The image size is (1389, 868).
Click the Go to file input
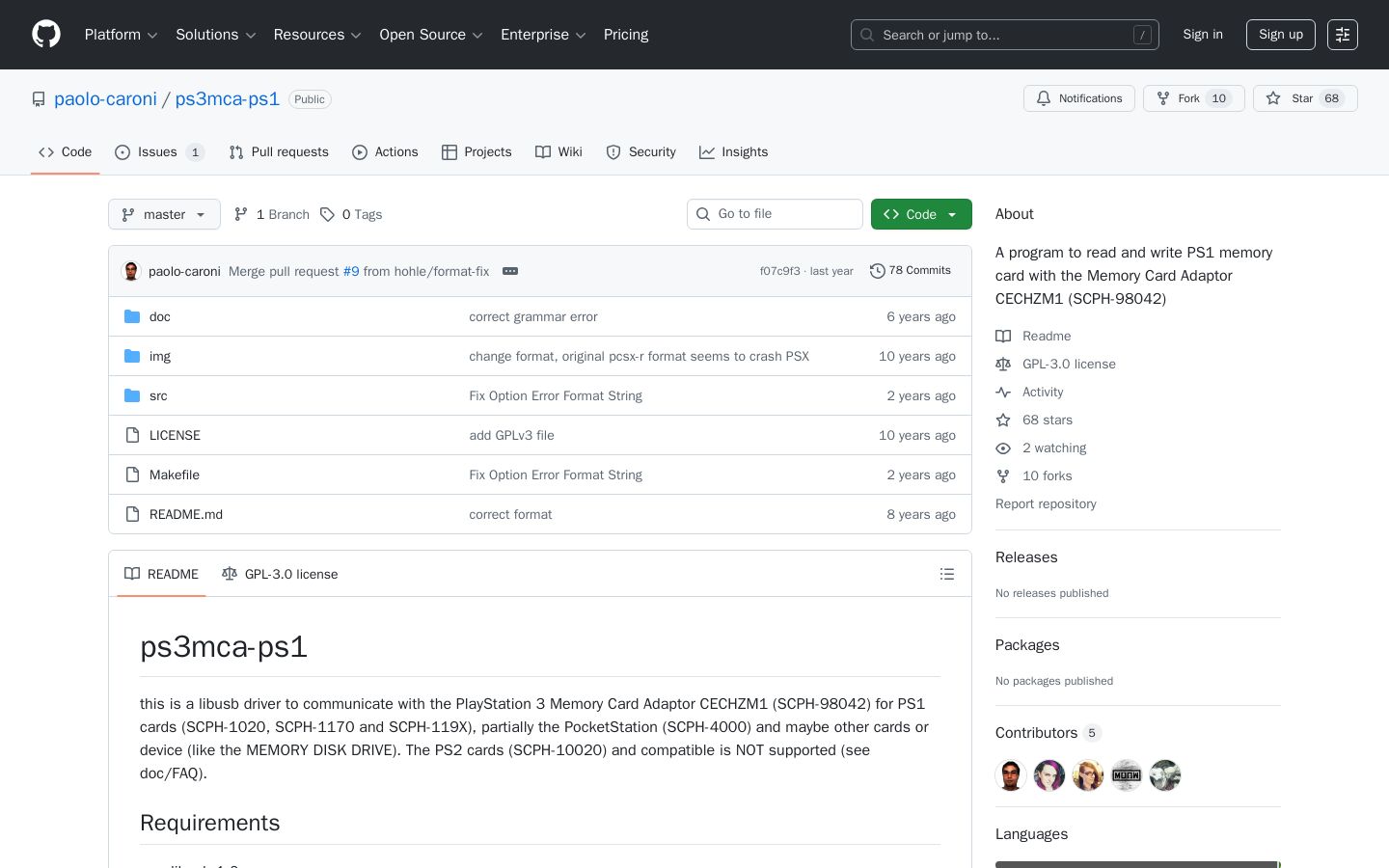(775, 214)
